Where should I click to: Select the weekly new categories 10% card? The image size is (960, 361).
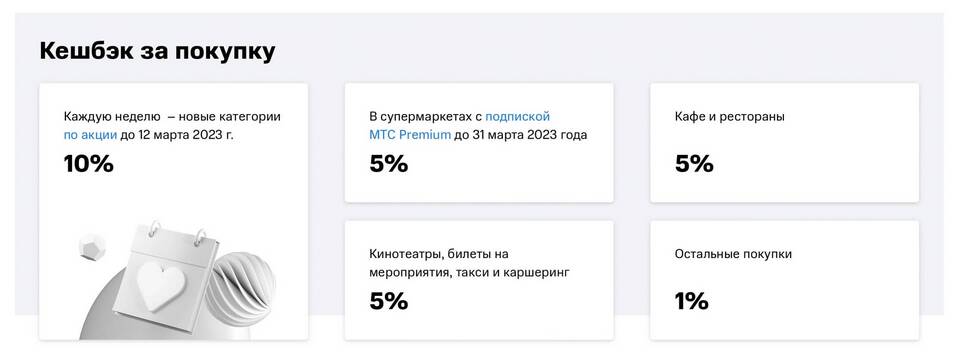click(x=174, y=212)
